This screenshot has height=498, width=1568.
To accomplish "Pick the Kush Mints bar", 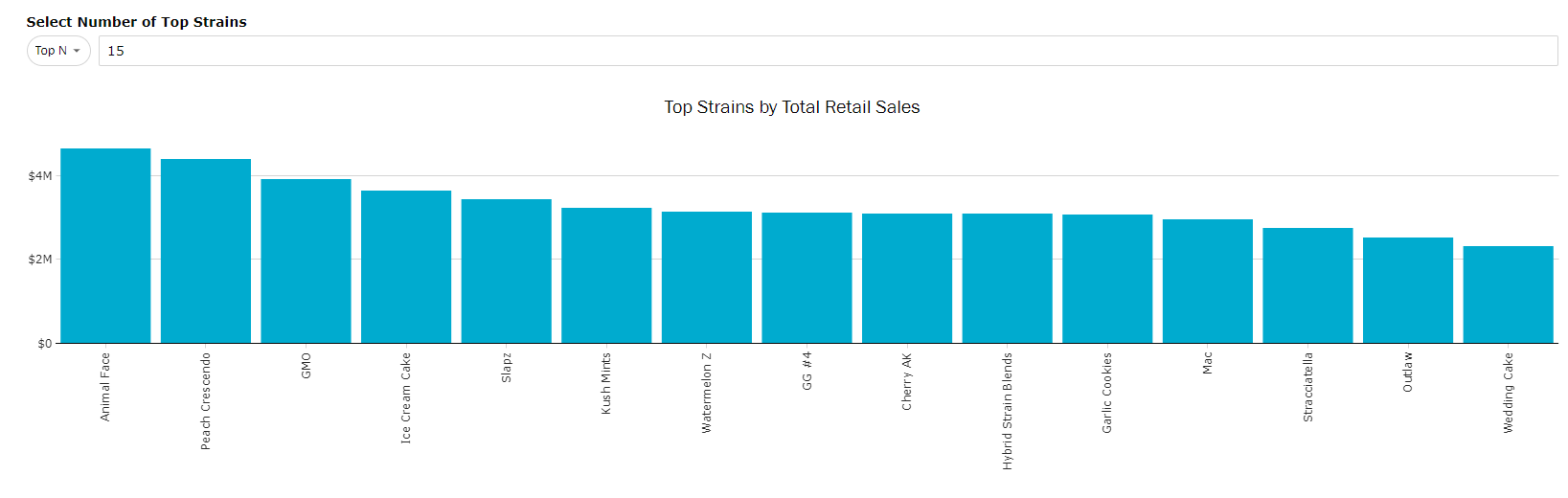I will (606, 276).
